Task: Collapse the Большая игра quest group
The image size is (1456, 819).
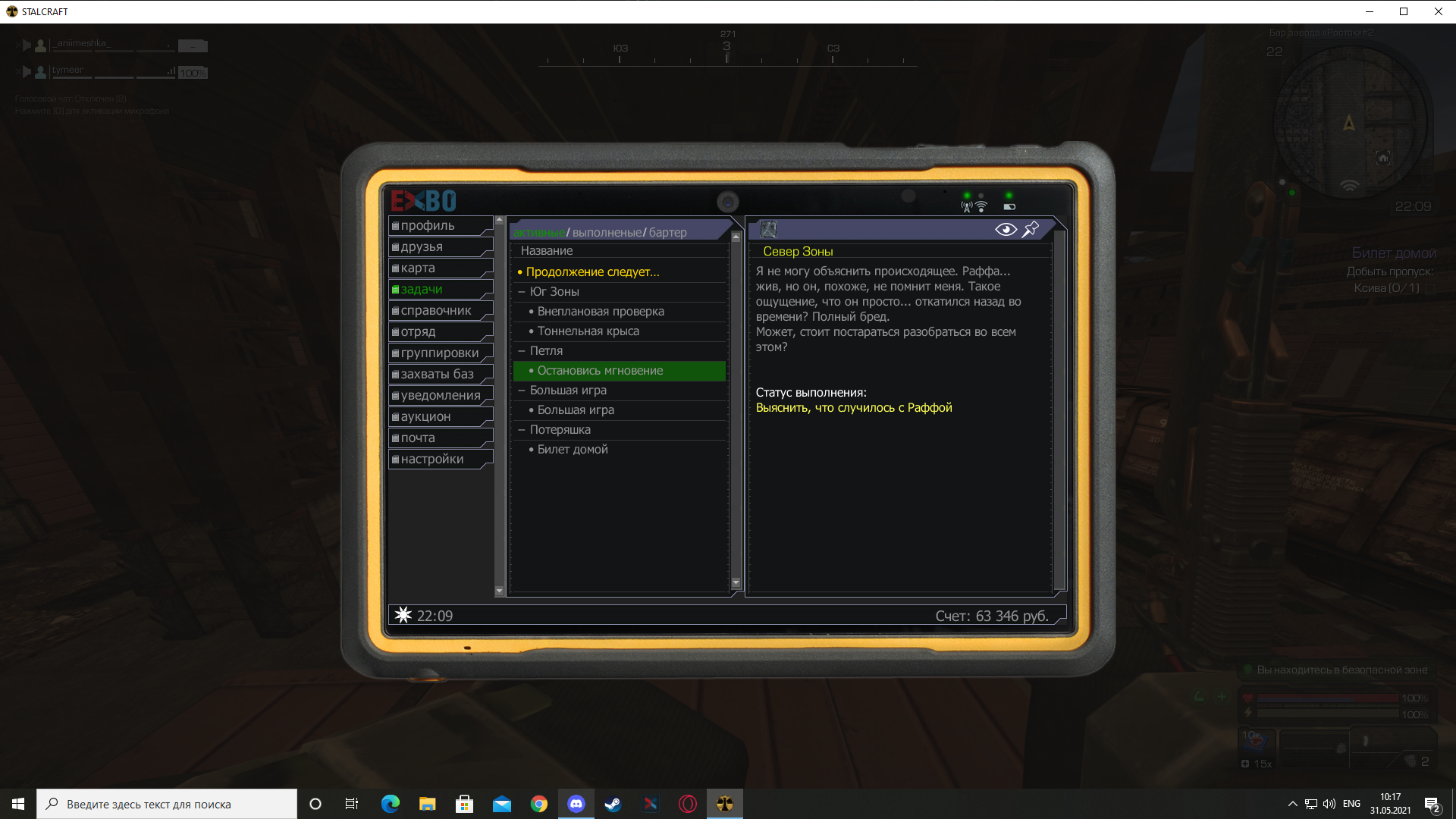Action: [522, 391]
